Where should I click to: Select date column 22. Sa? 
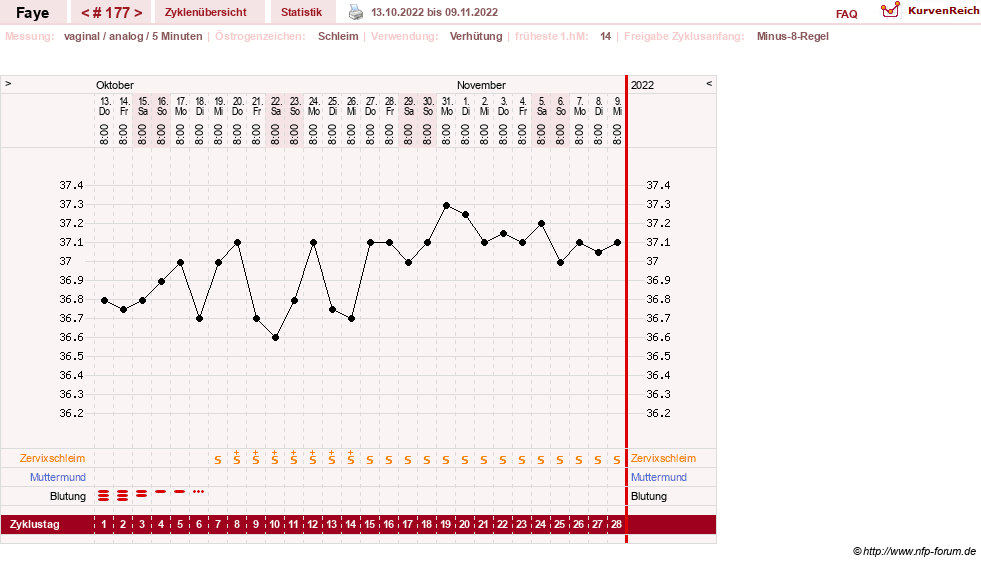(x=275, y=106)
